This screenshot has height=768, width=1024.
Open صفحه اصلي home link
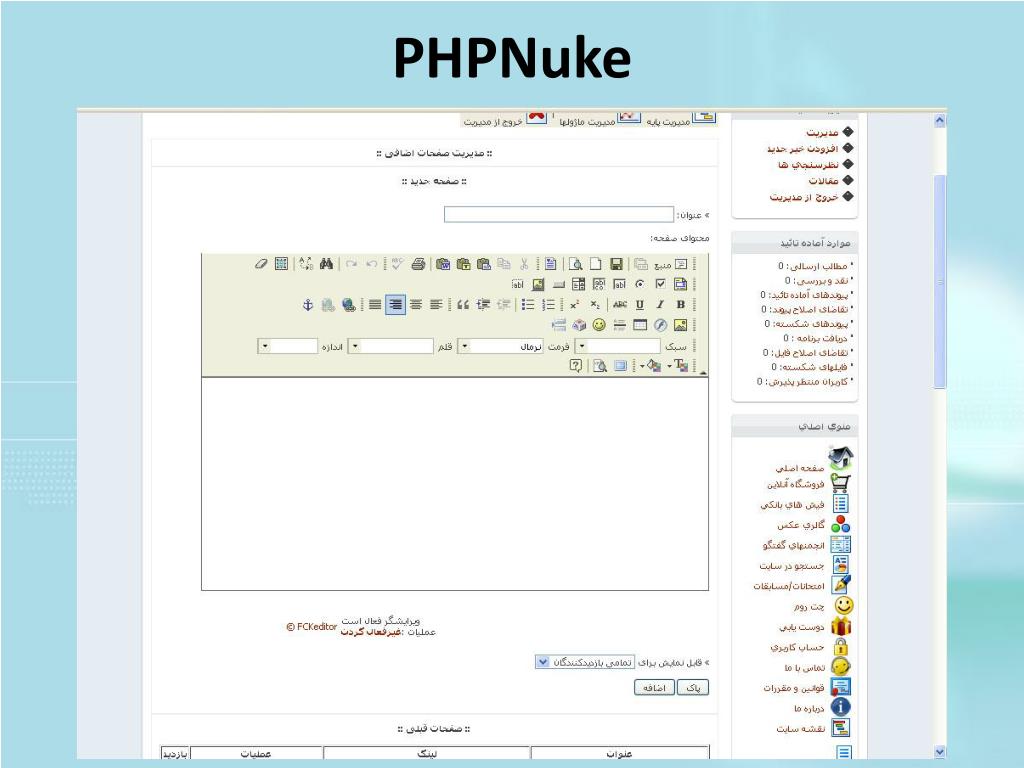pyautogui.click(x=800, y=468)
